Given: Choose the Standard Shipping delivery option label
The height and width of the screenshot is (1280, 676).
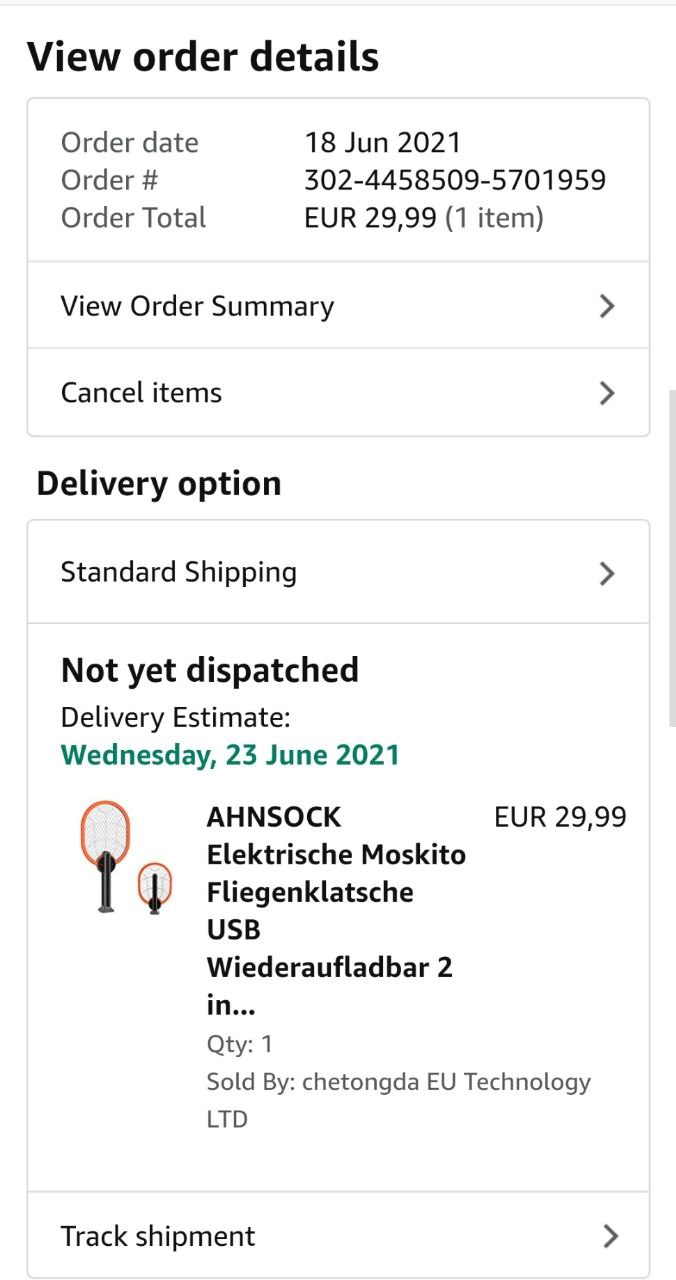Looking at the screenshot, I should 179,572.
